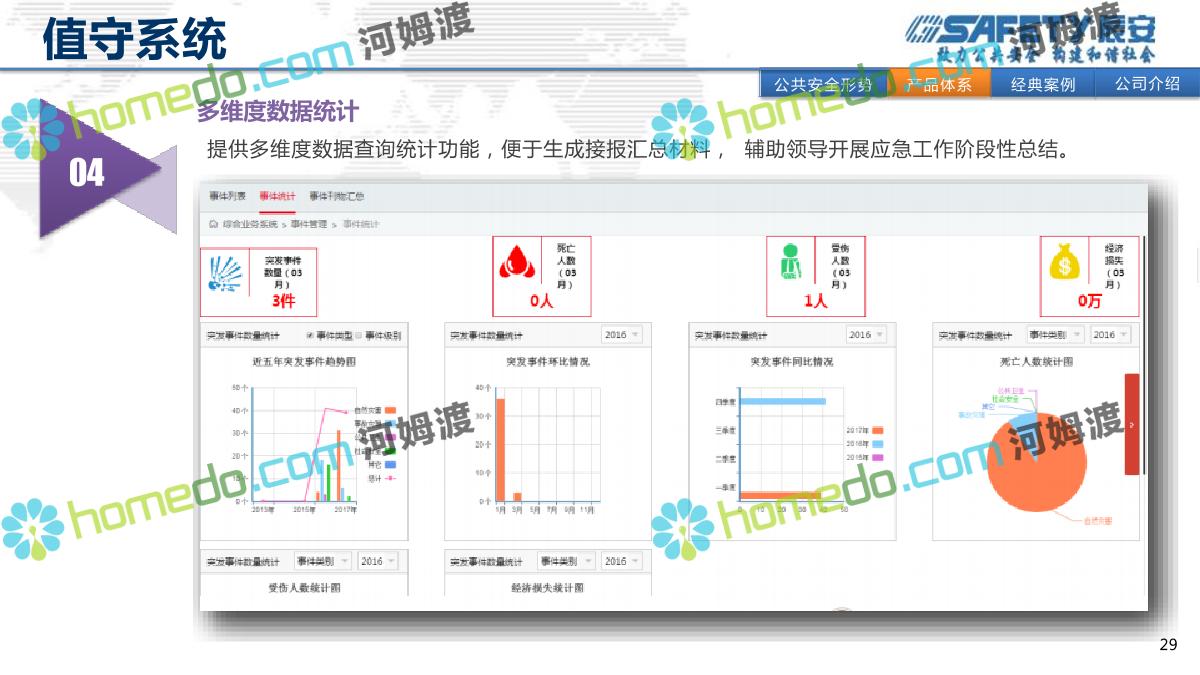Click the 事件管理 breadcrumb link
The height and width of the screenshot is (675, 1200).
coord(309,224)
